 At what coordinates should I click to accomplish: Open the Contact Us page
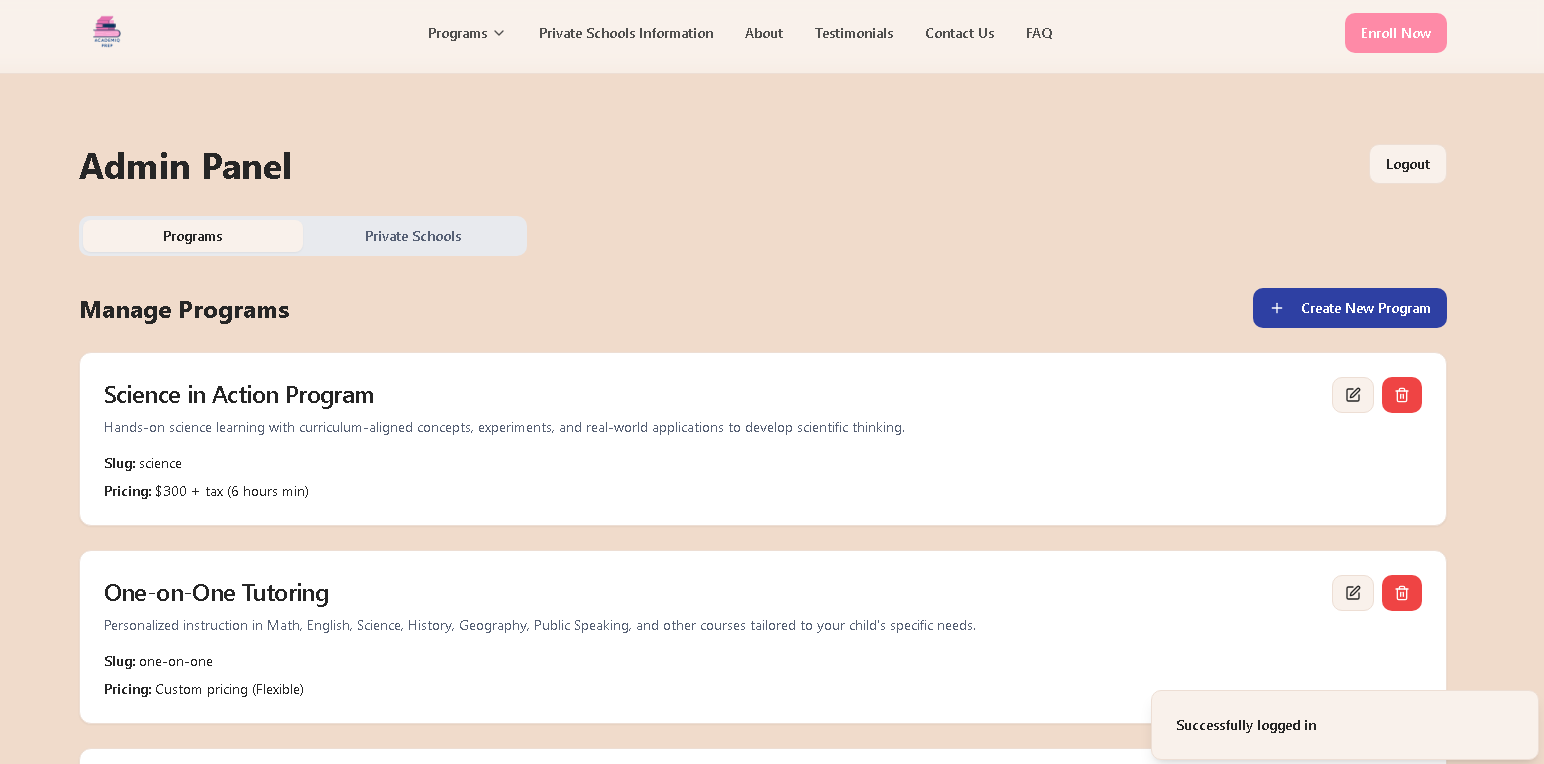[x=959, y=33]
